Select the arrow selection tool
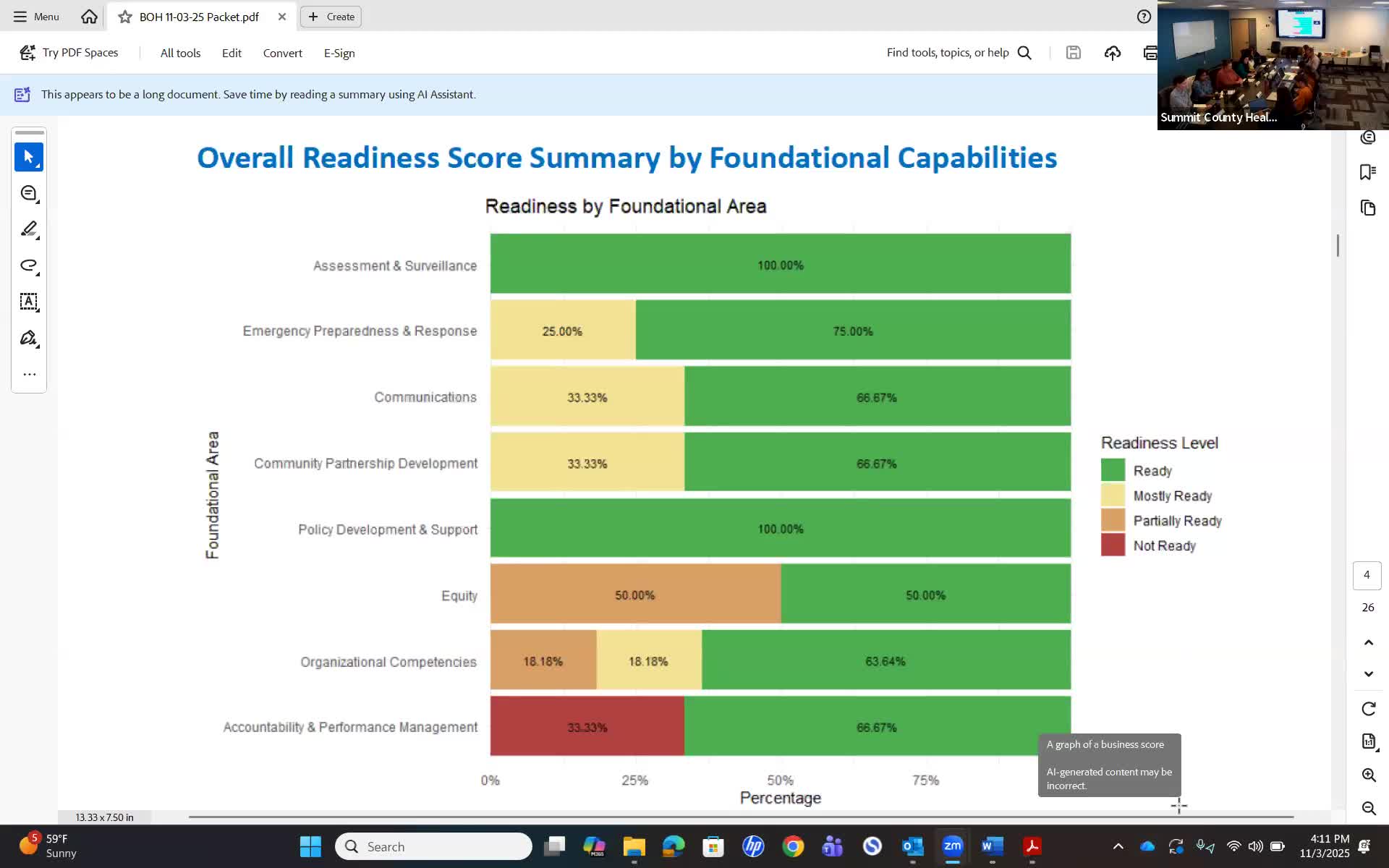This screenshot has width=1389, height=868. coord(29,157)
